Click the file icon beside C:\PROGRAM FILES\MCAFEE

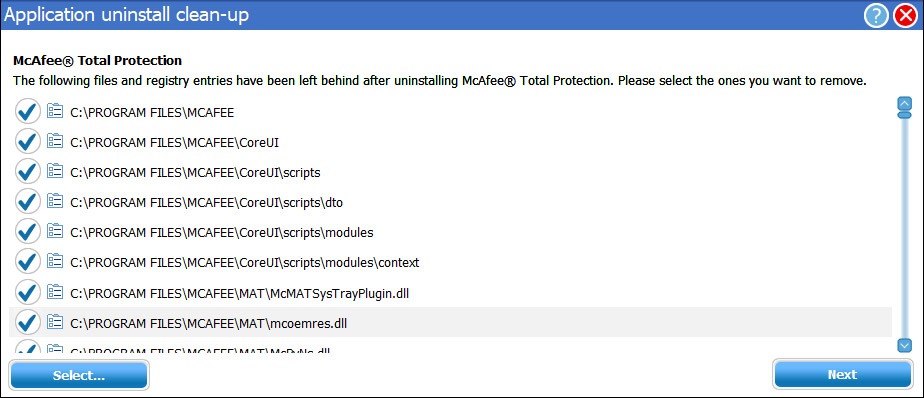[55, 111]
